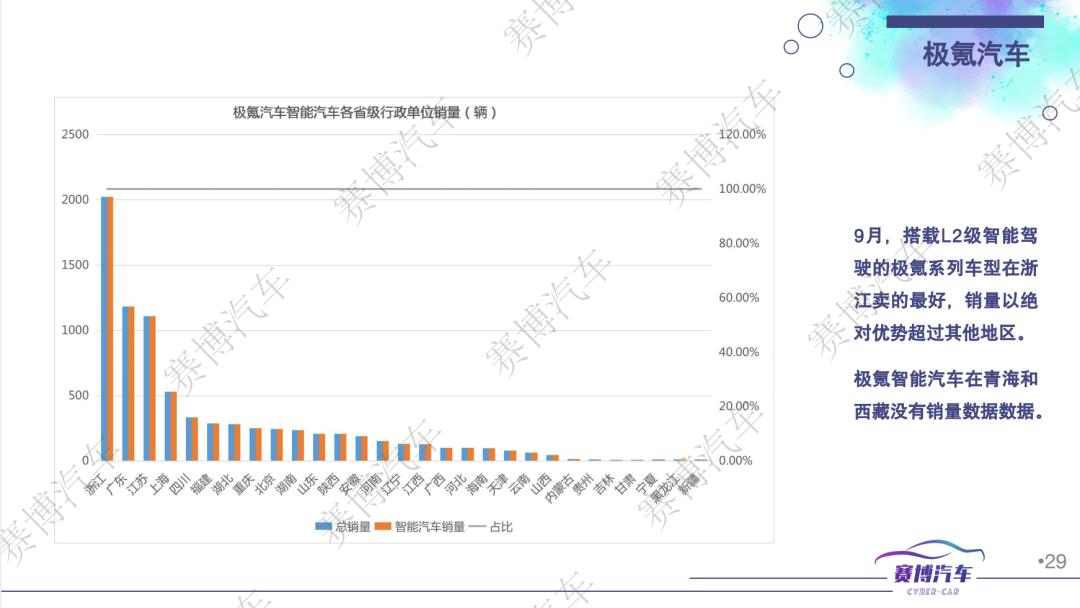Click the 安徽 axis label
Viewport: 1080px width, 608px height.
[x=351, y=483]
